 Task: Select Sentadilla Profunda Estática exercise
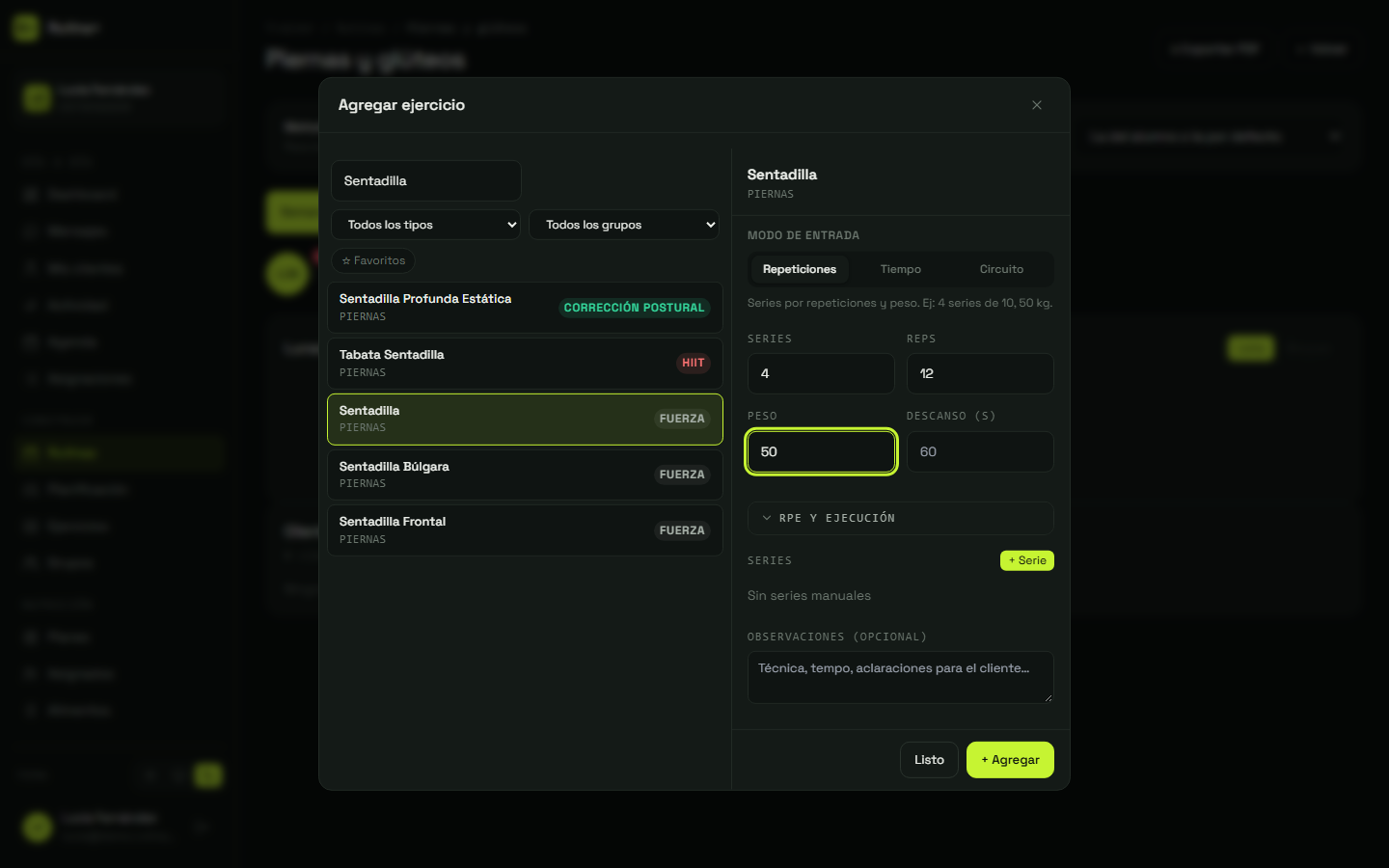(525, 308)
